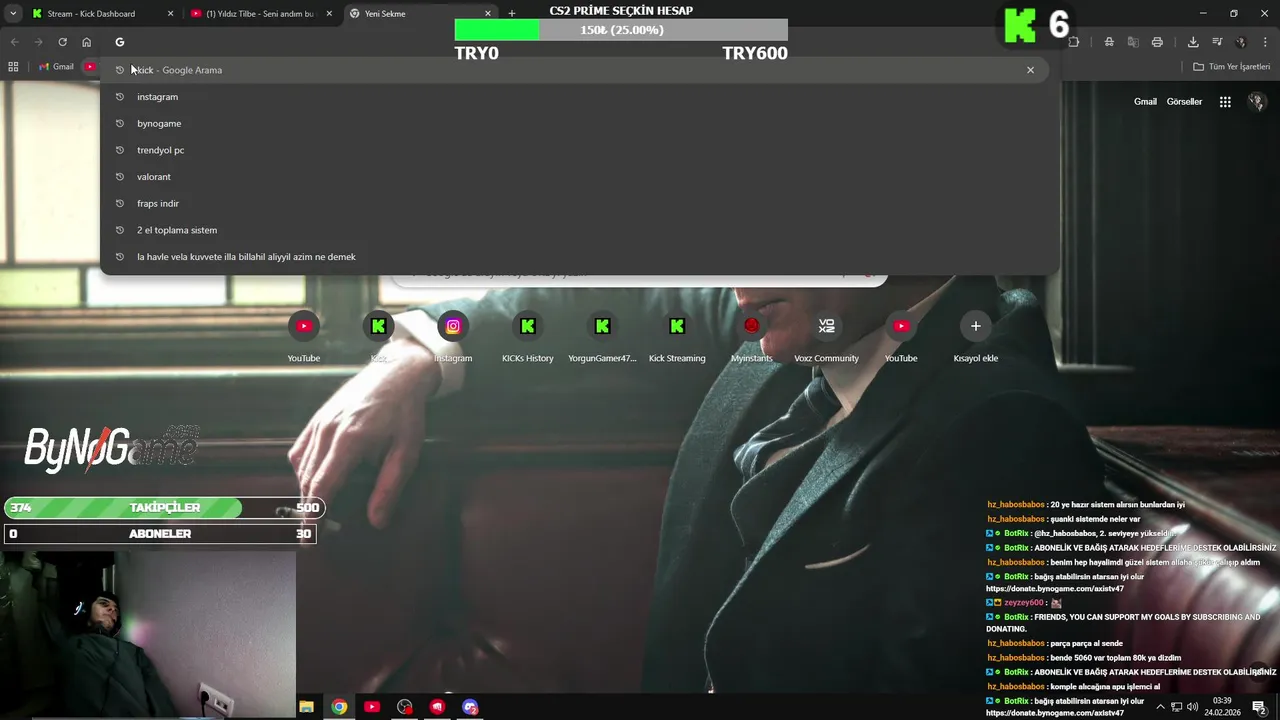Open the media control playlist icon
Screen dimensions: 1280x720
point(1217,42)
